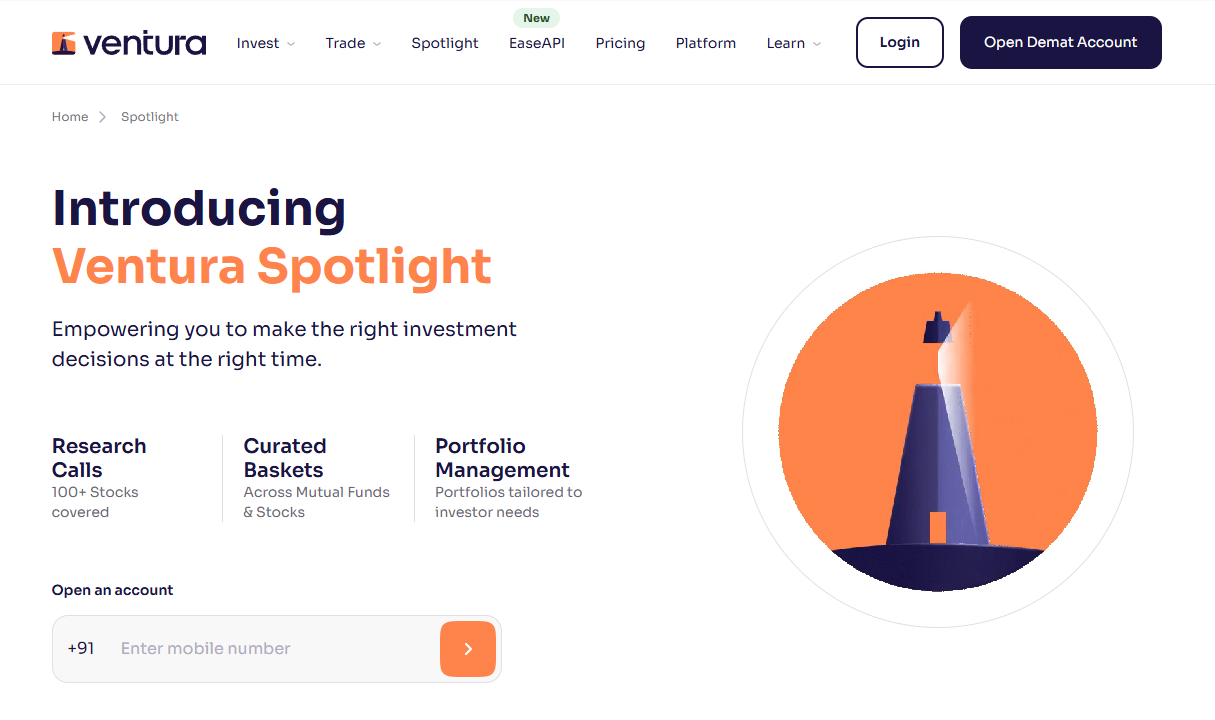Click the Research Calls heading
The height and width of the screenshot is (720, 1215).
click(x=99, y=458)
